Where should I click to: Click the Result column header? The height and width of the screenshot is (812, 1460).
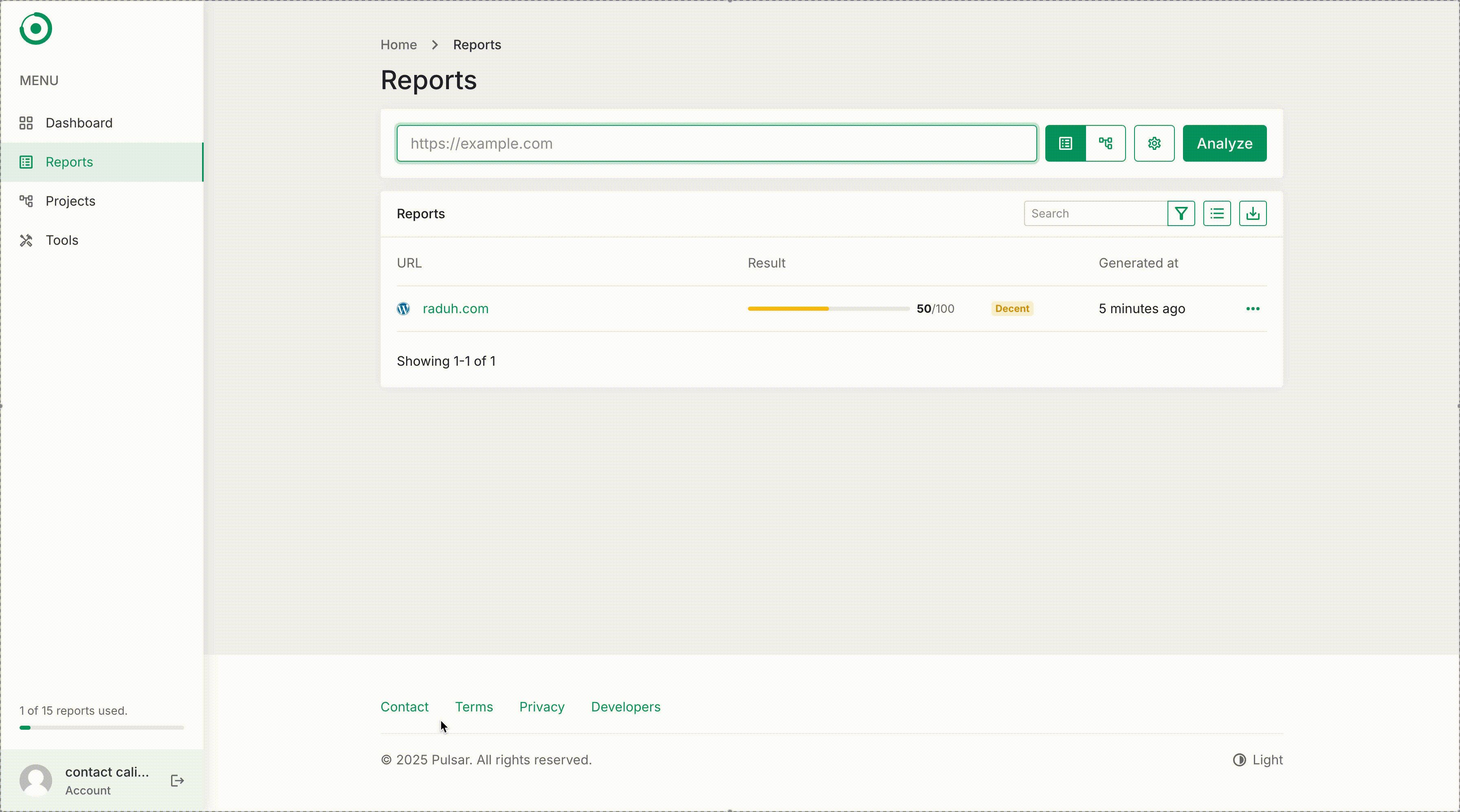[x=766, y=263]
